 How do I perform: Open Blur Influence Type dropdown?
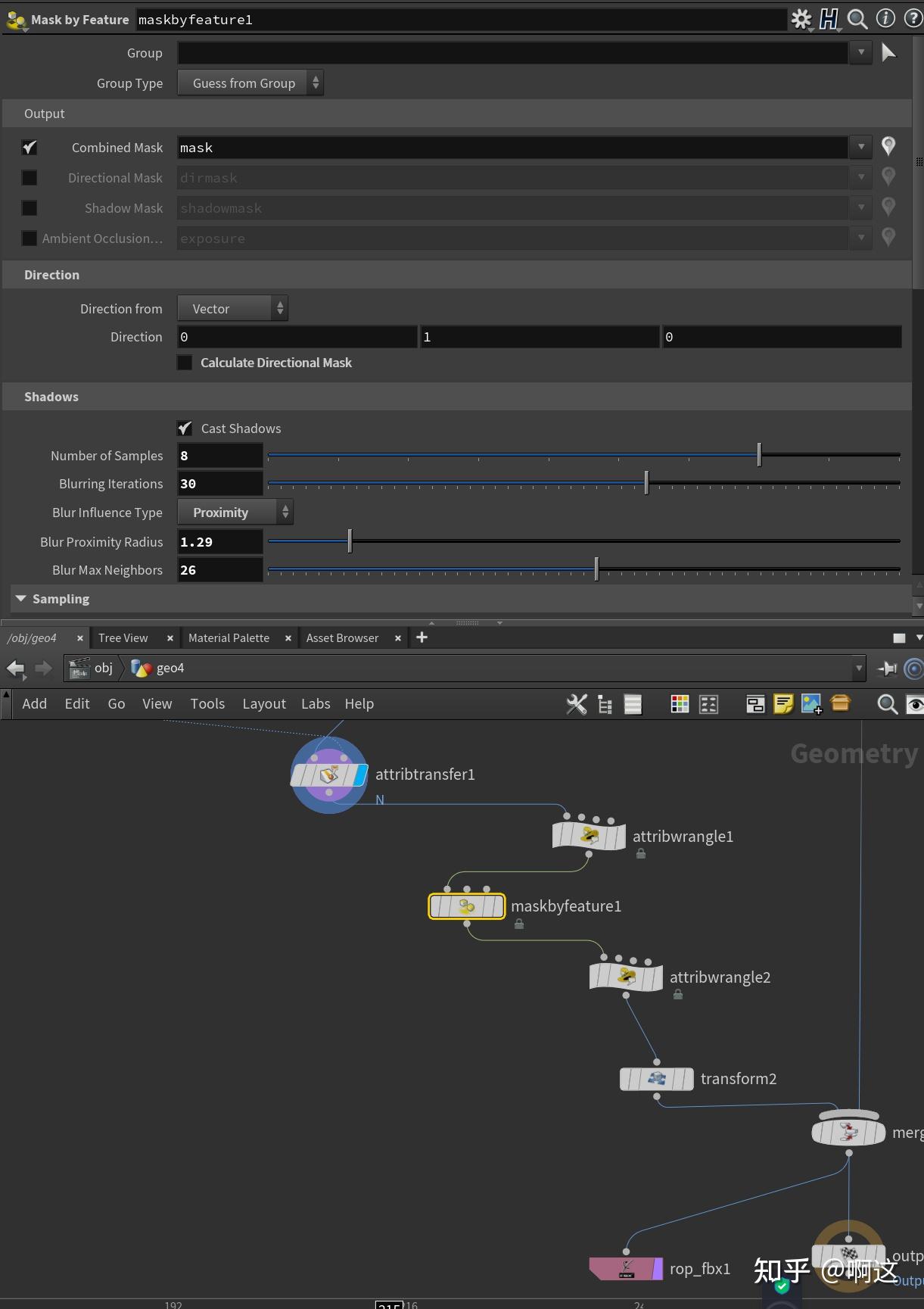point(235,513)
